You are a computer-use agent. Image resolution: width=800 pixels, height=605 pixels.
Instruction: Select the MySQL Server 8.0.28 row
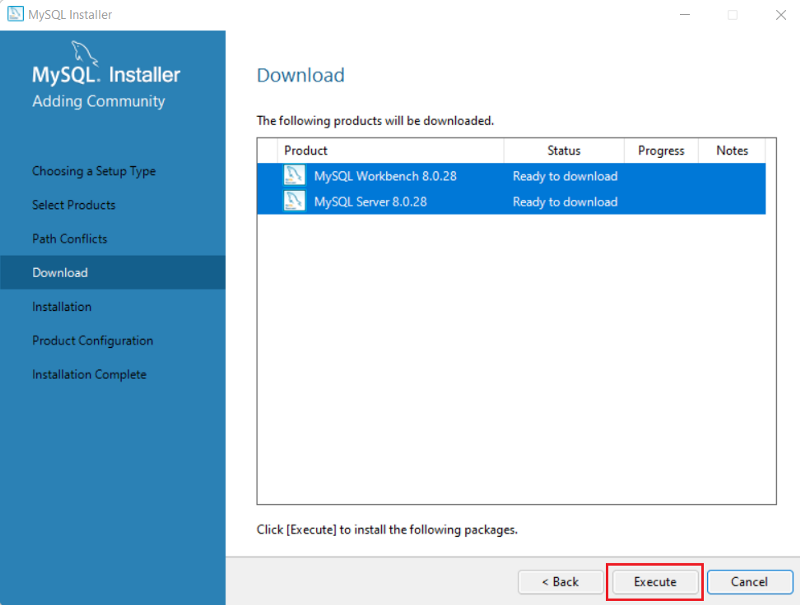coord(511,201)
